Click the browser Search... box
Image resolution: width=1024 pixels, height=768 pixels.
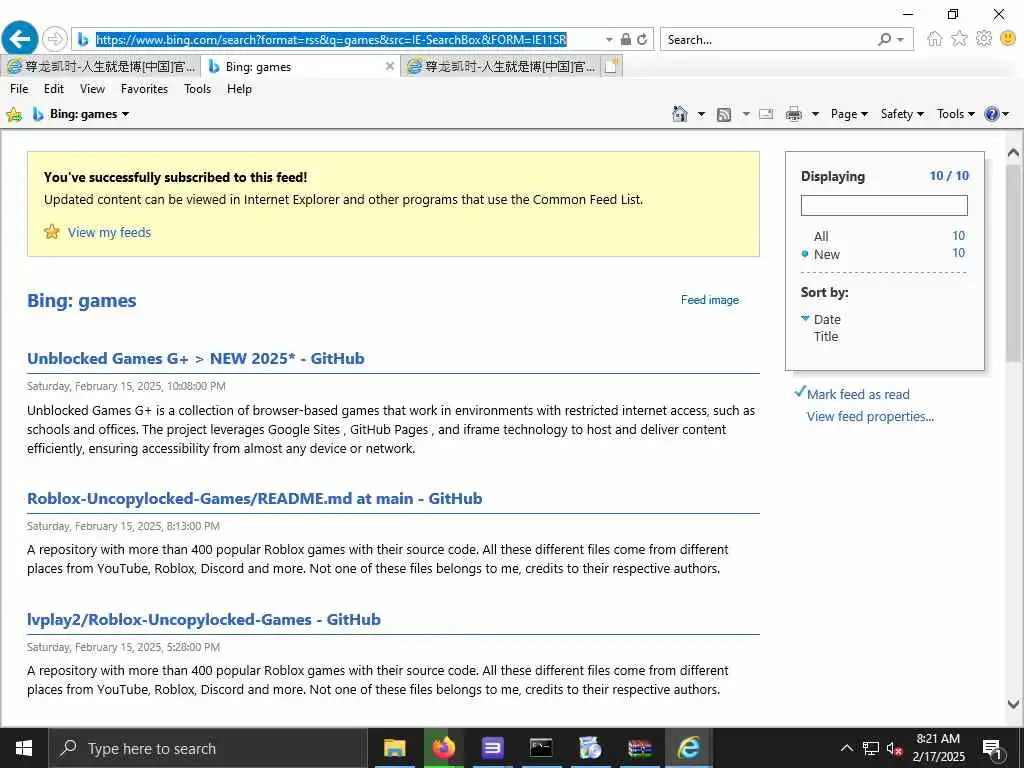[x=768, y=40]
